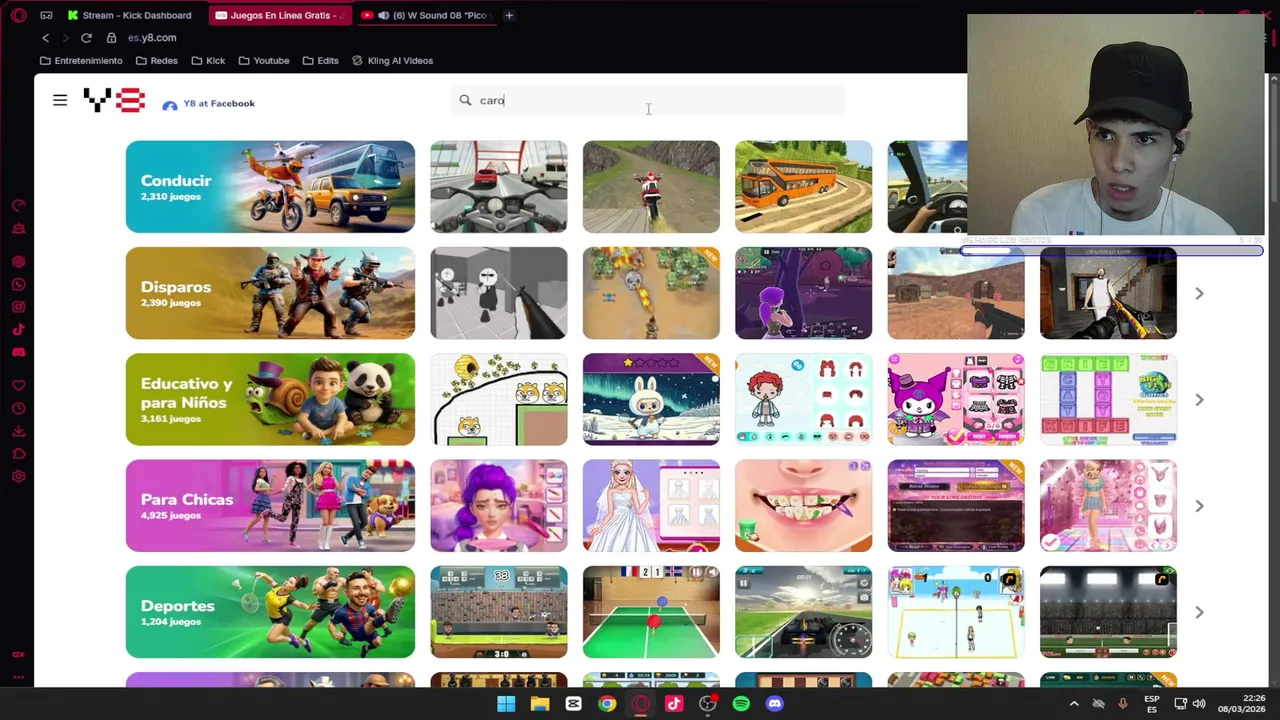Open history clock in Opera sidebar

point(18,408)
